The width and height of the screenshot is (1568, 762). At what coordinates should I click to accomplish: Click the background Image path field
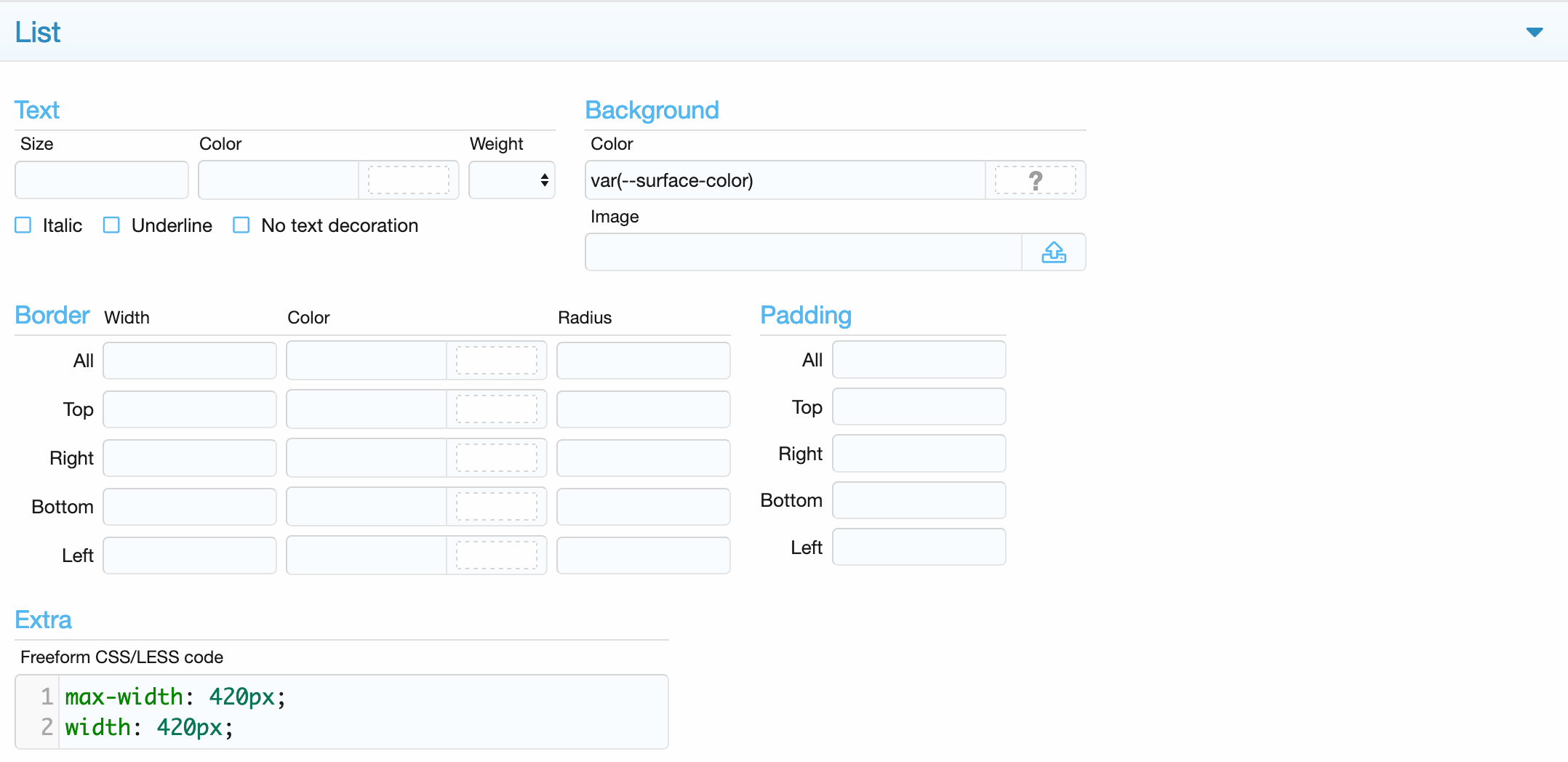pos(803,252)
